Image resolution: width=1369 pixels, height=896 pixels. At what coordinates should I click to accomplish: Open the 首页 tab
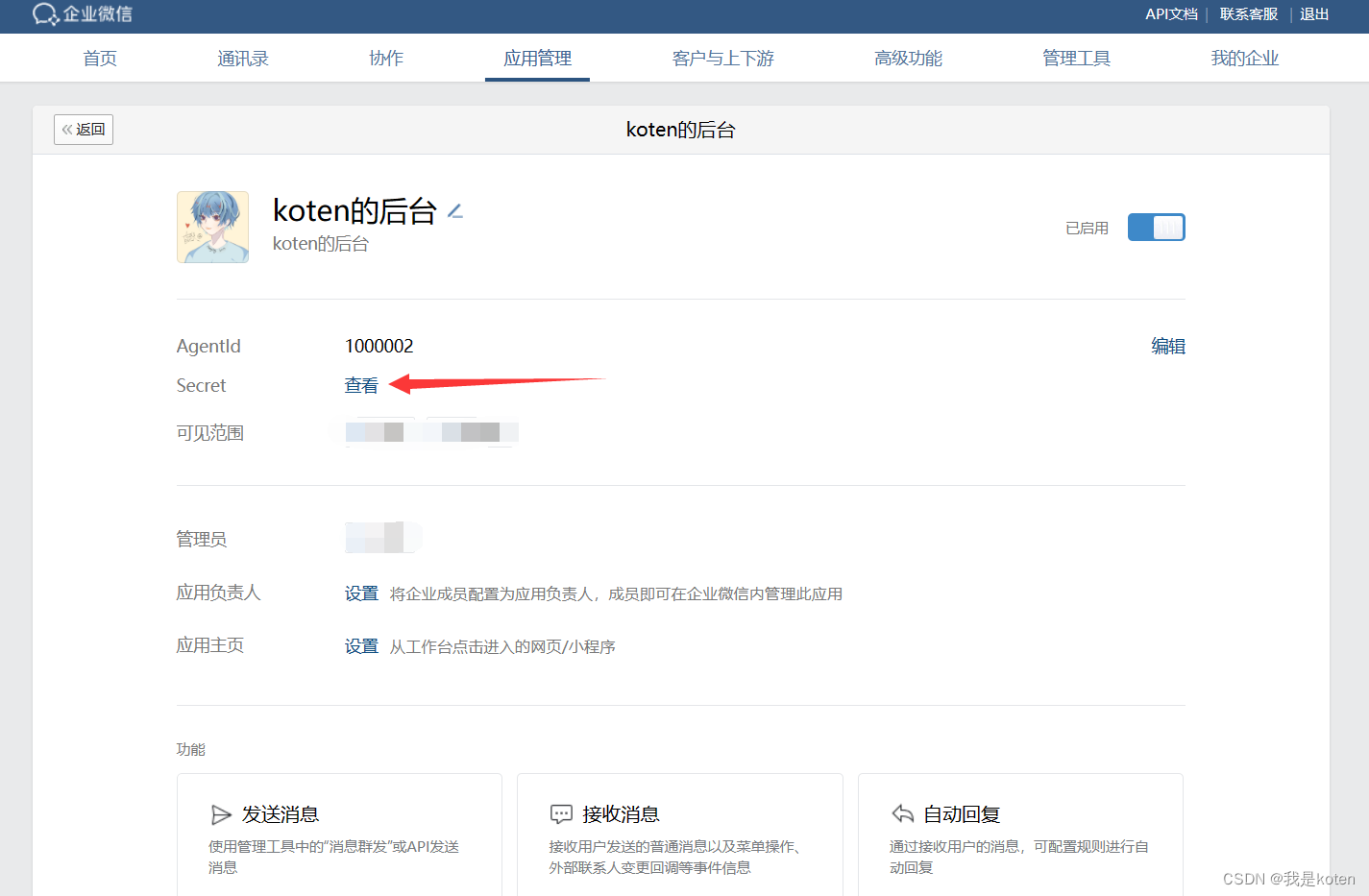click(100, 59)
